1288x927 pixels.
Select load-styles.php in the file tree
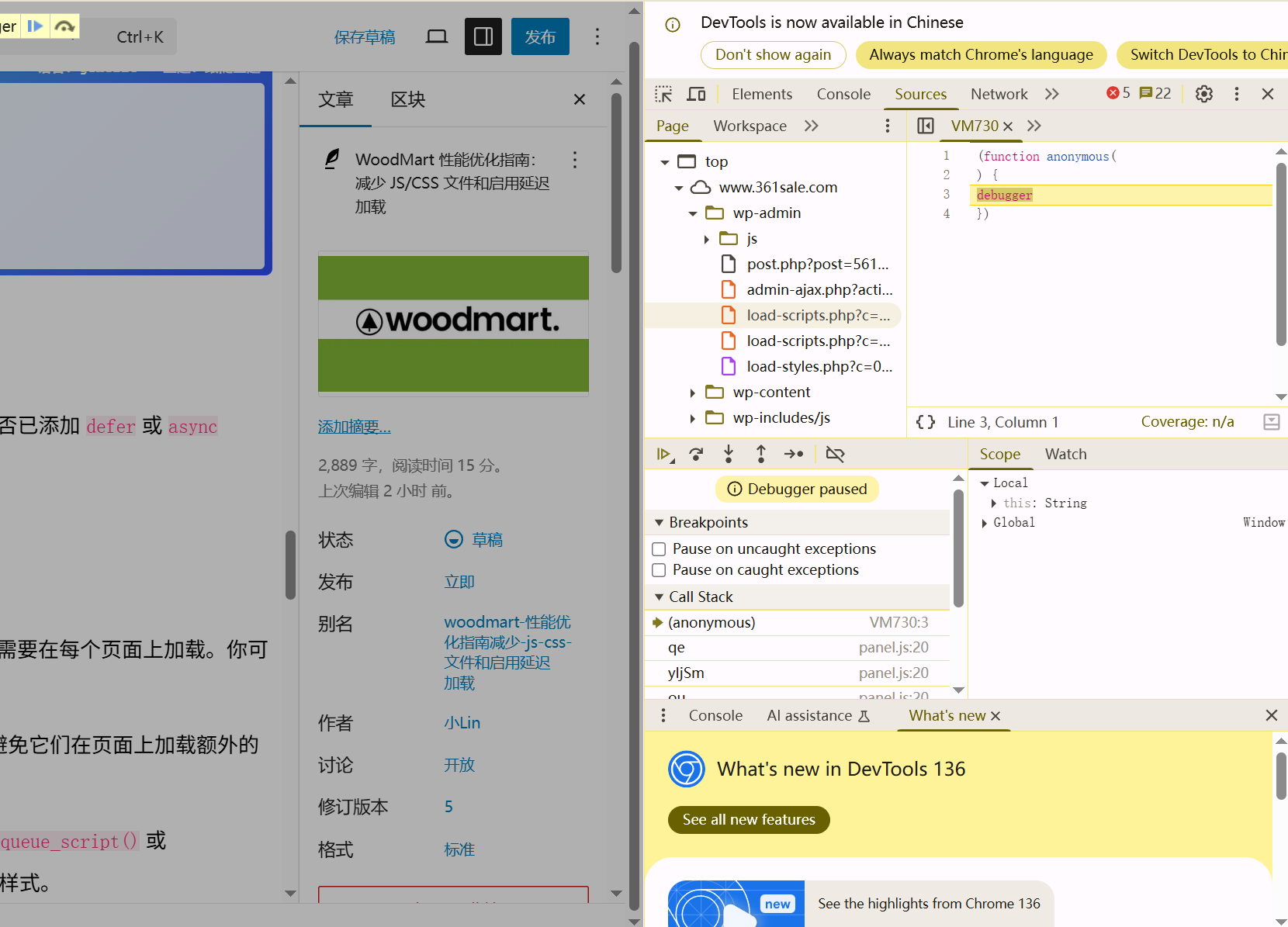(818, 366)
